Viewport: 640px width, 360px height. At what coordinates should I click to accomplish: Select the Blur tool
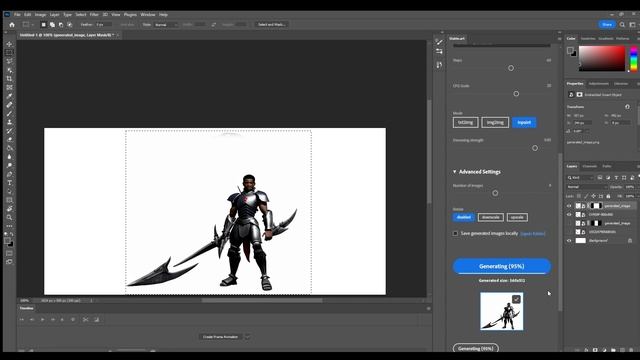(9, 157)
